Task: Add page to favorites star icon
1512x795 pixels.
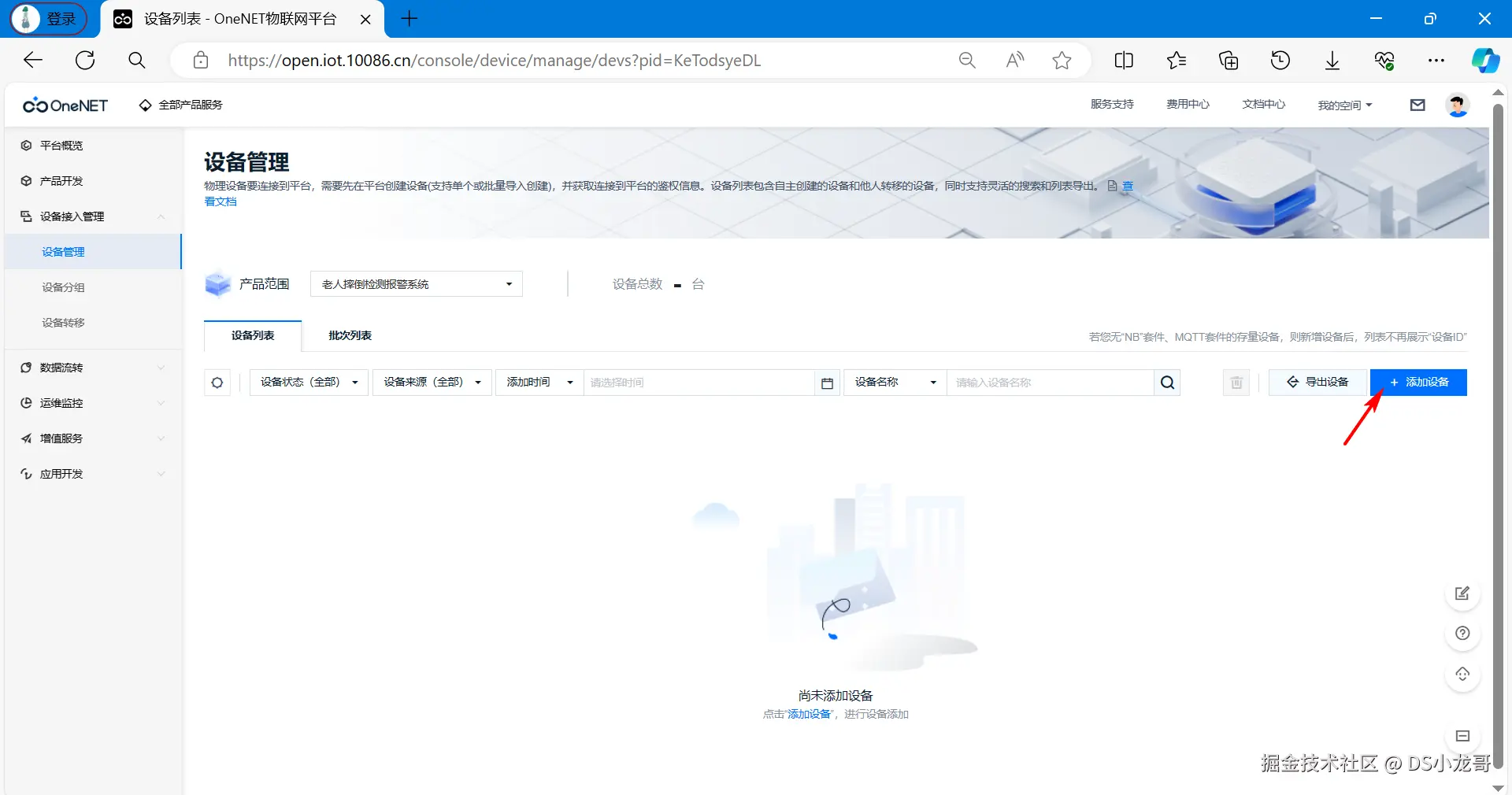Action: pyautogui.click(x=1062, y=61)
